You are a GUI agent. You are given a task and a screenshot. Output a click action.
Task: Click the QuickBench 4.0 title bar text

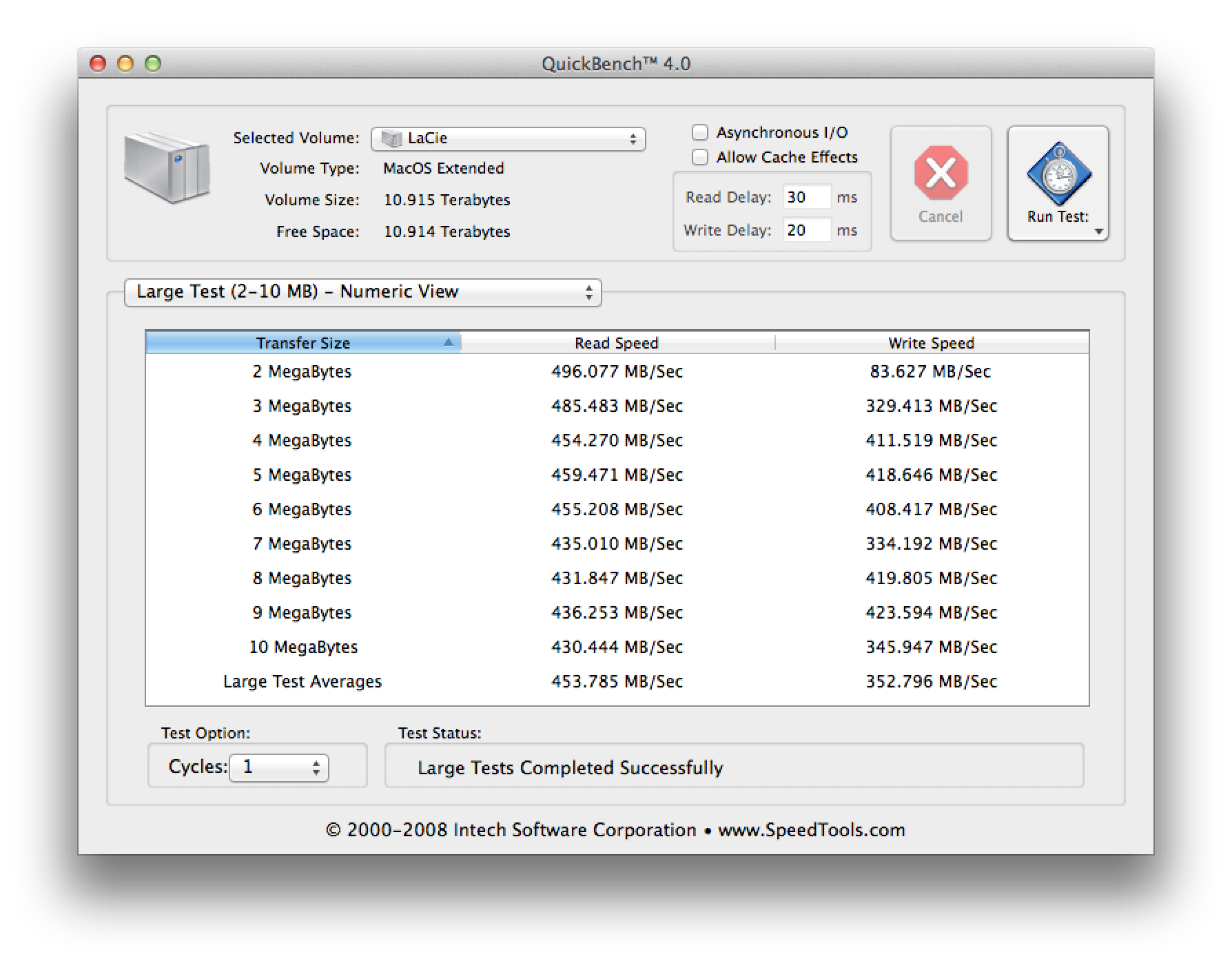coord(616,64)
